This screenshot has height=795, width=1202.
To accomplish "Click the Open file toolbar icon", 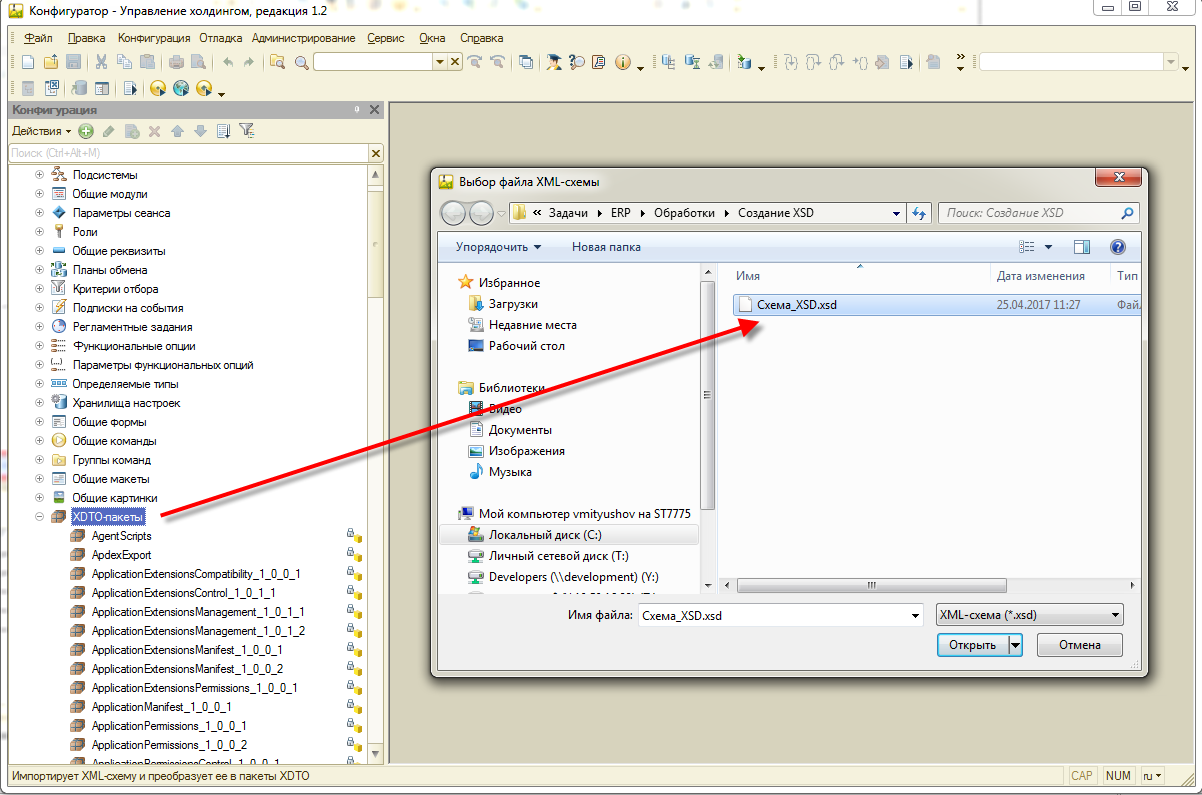I will point(51,62).
